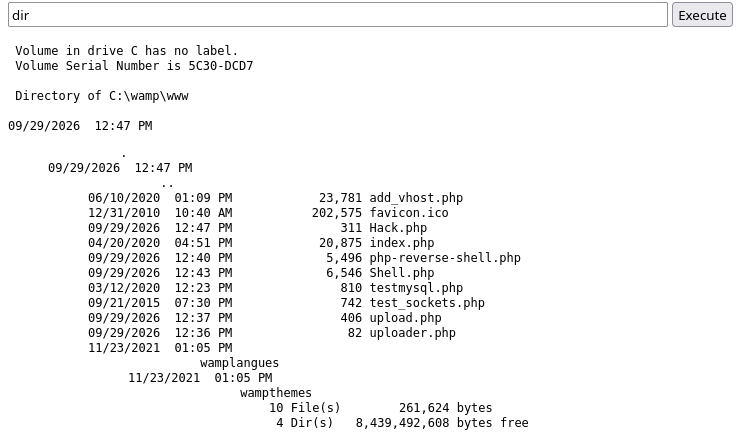The image size is (752, 443).
Task: Click total size 261,624 bytes
Action: click(446, 408)
